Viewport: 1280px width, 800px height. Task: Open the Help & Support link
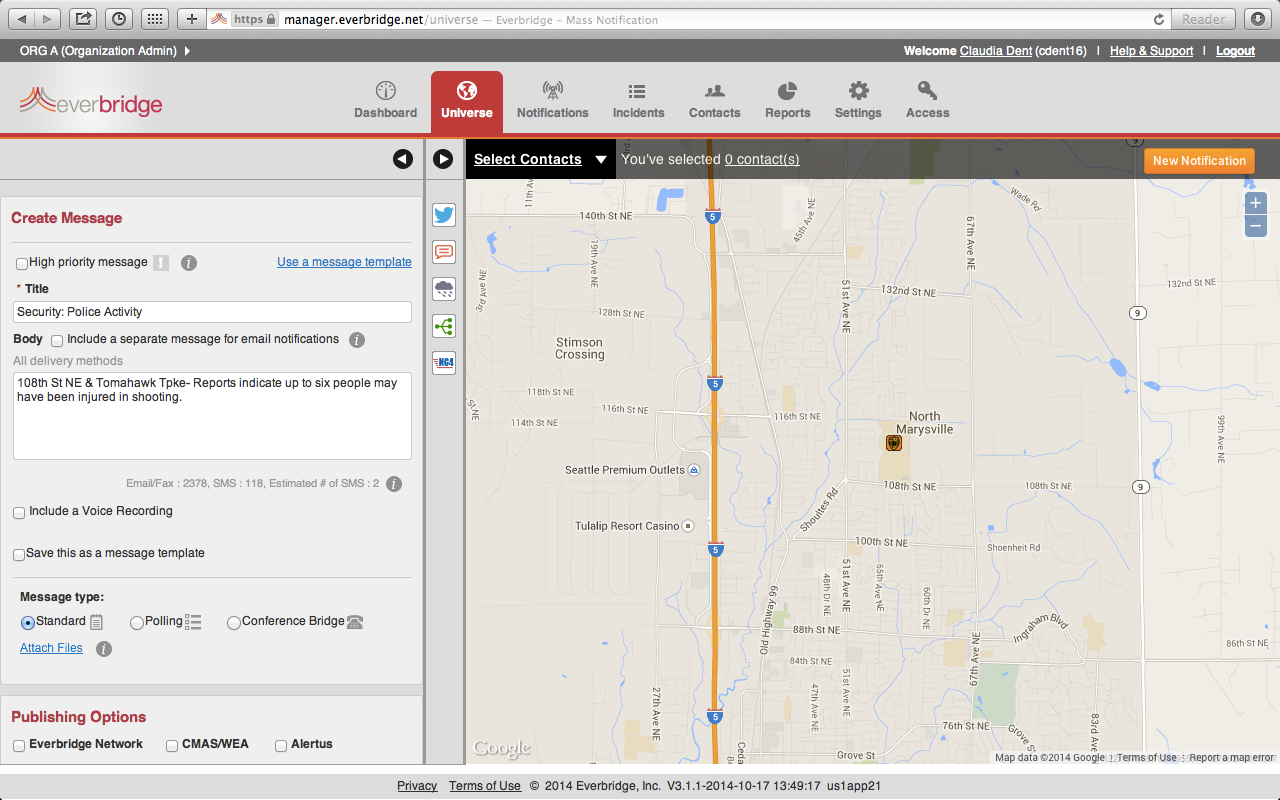pos(1151,51)
